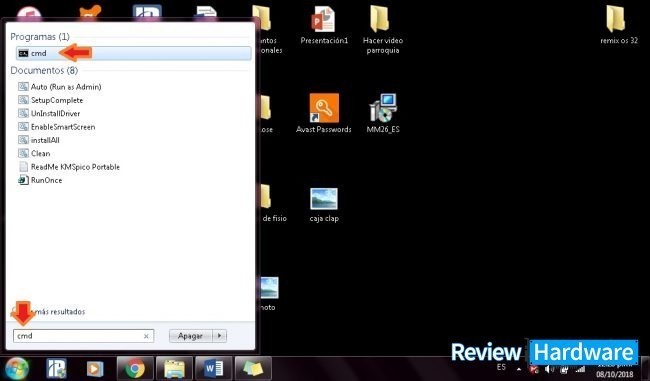Open ReadMe KMSpico Portable file
The width and height of the screenshot is (650, 381).
pos(69,167)
